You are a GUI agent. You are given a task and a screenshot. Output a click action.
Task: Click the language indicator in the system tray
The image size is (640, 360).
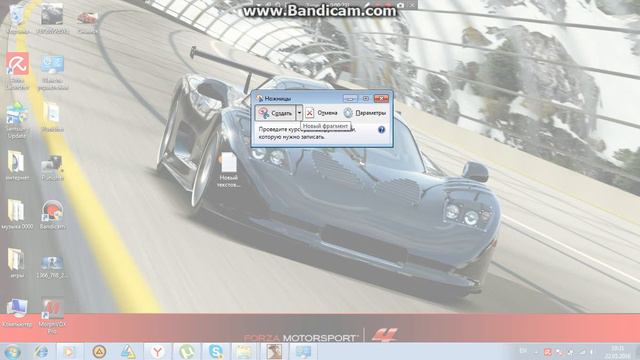(523, 351)
